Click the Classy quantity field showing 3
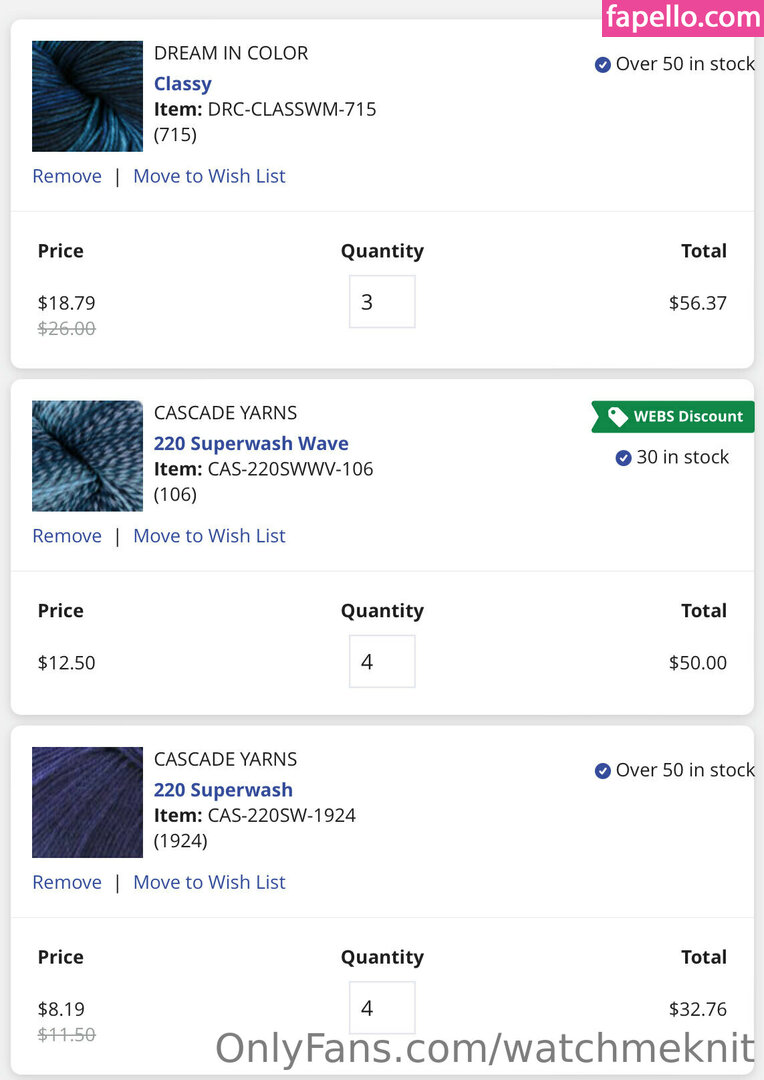764x1080 pixels. click(x=382, y=302)
